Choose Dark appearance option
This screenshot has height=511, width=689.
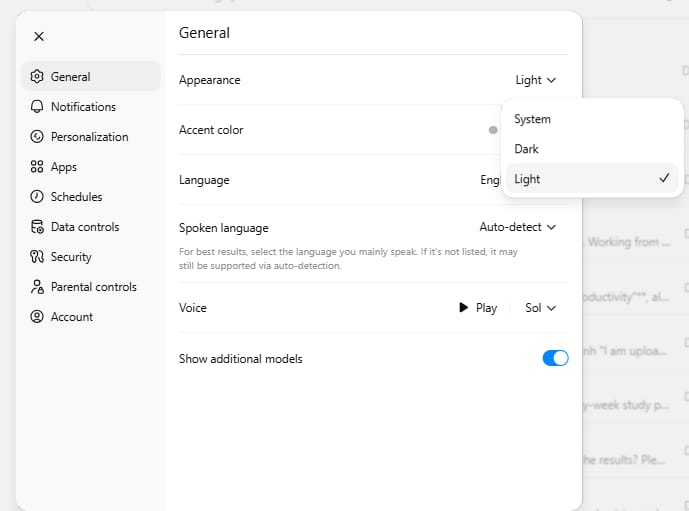[592, 149]
